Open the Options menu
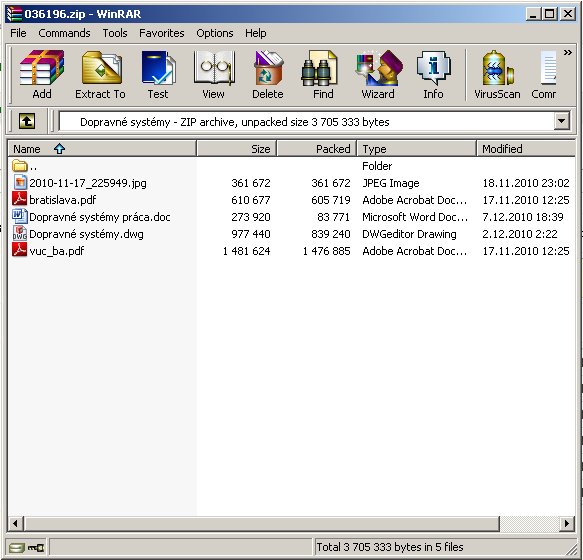The image size is (583, 560). click(215, 33)
